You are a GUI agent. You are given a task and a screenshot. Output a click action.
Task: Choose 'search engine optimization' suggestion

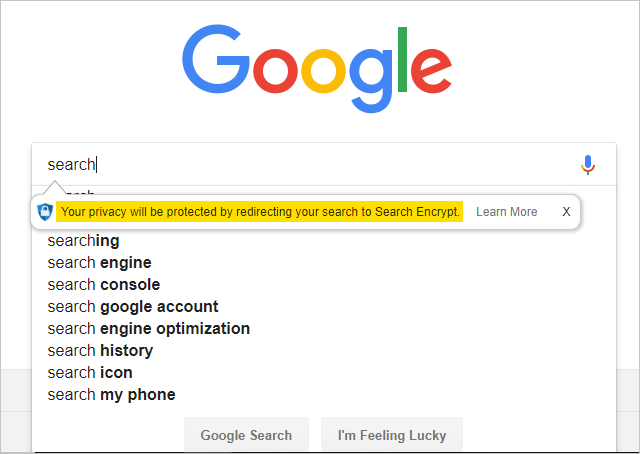[148, 329]
